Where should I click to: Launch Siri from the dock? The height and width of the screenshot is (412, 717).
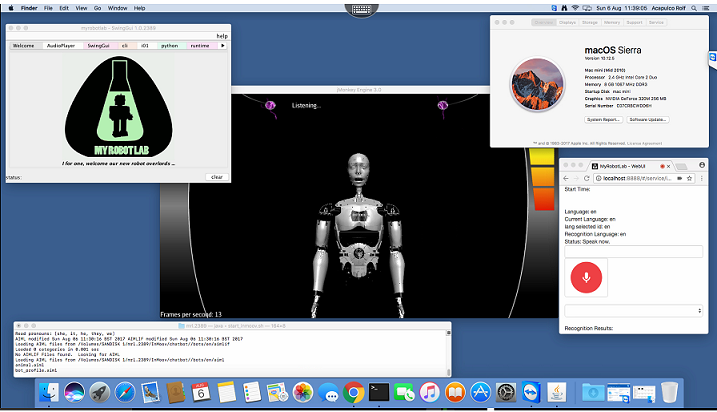74,392
